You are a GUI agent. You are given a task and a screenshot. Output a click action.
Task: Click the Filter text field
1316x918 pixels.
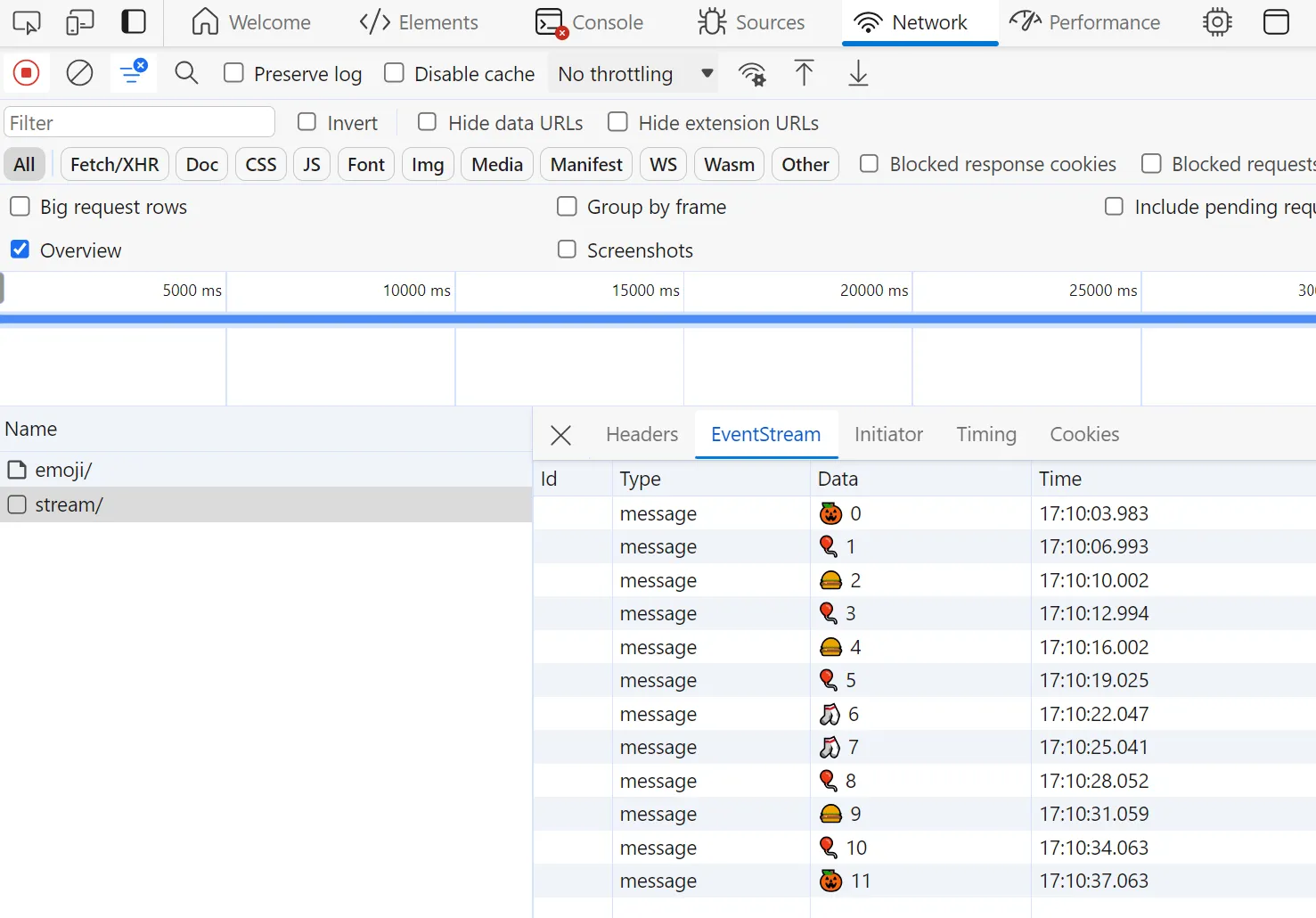click(140, 123)
